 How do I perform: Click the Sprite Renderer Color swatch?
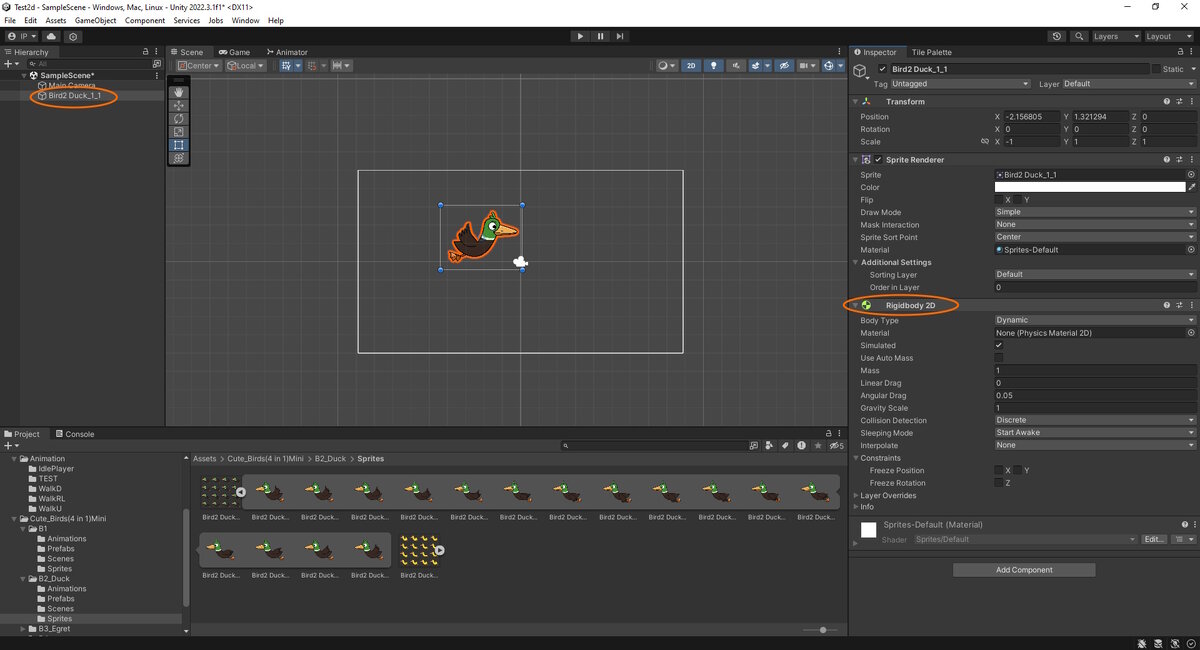pos(1089,187)
